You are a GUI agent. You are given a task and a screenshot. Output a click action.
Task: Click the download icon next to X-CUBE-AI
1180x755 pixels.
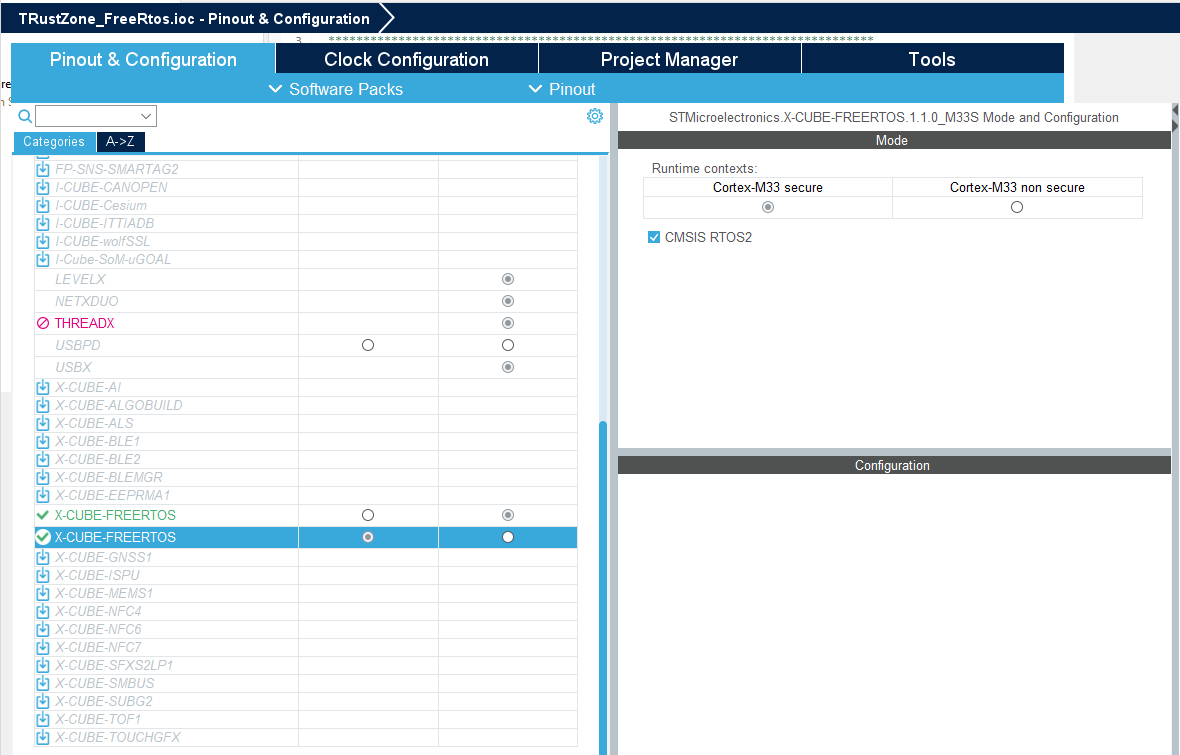click(42, 386)
